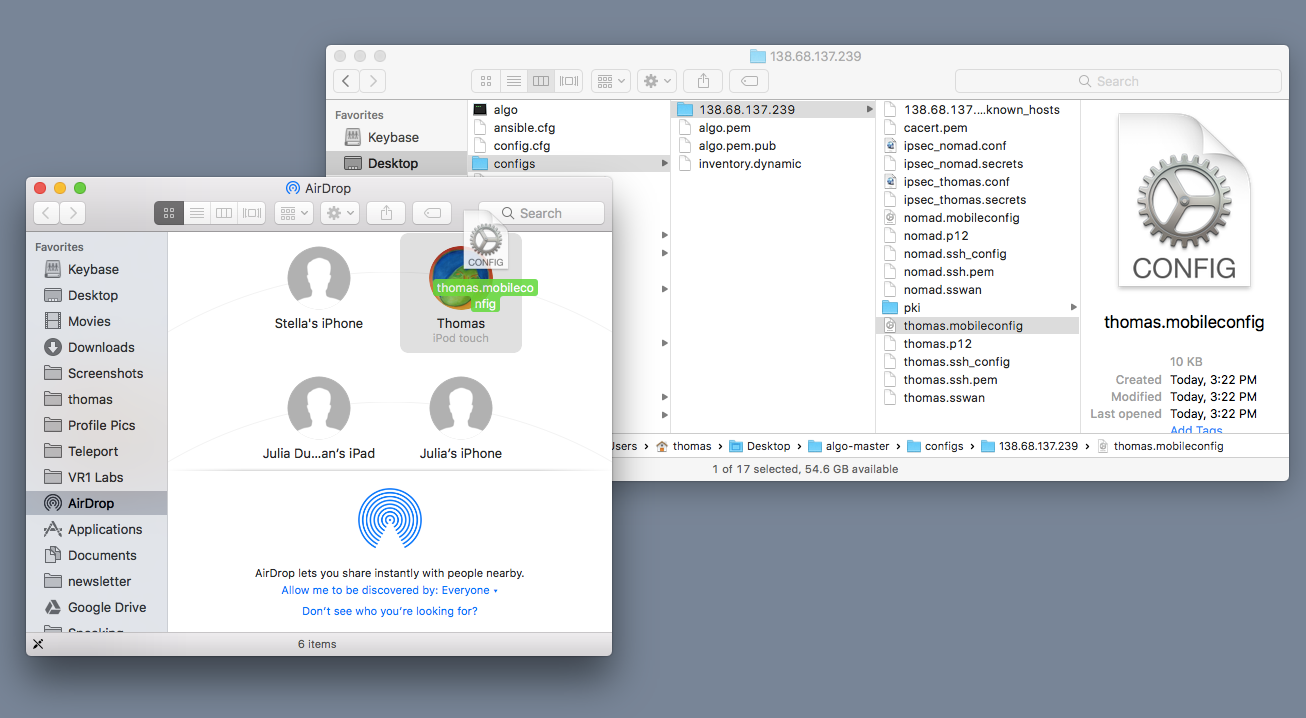
Task: Click the Don't see who you're looking for link
Action: (389, 611)
